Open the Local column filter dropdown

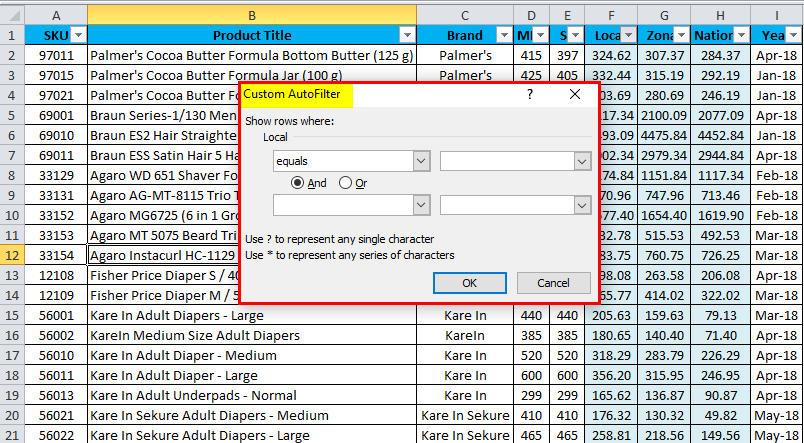click(x=629, y=35)
